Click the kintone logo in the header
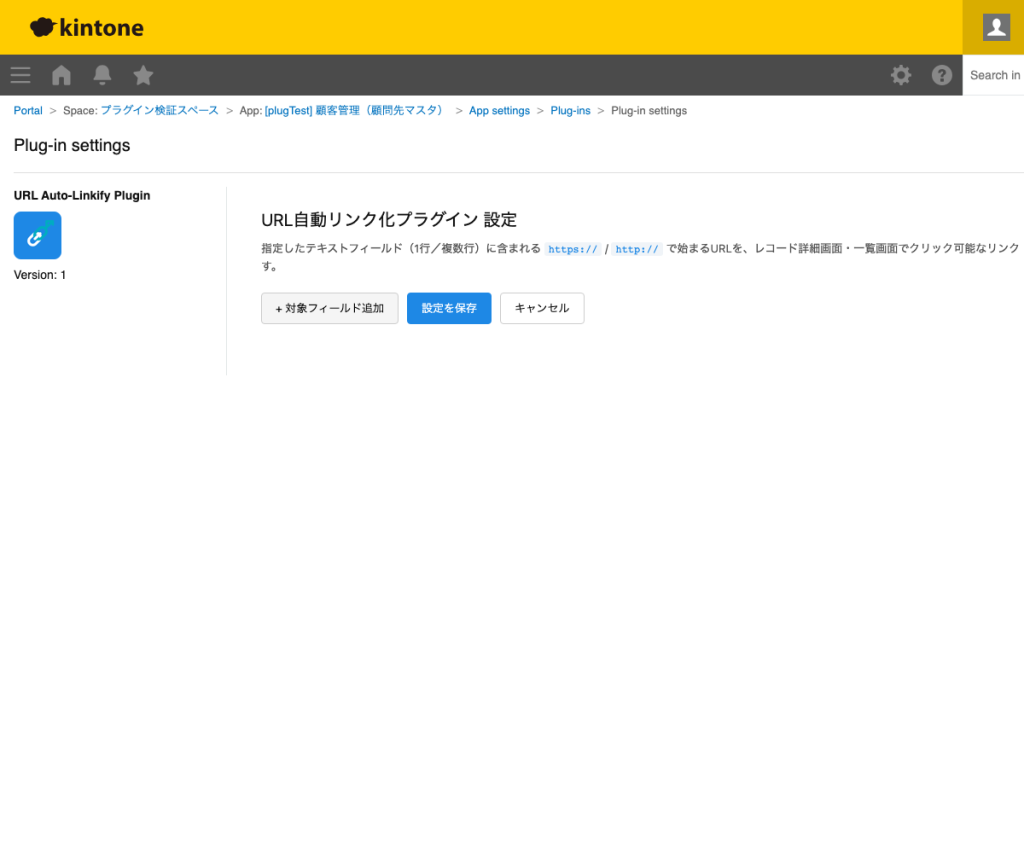 tap(86, 27)
